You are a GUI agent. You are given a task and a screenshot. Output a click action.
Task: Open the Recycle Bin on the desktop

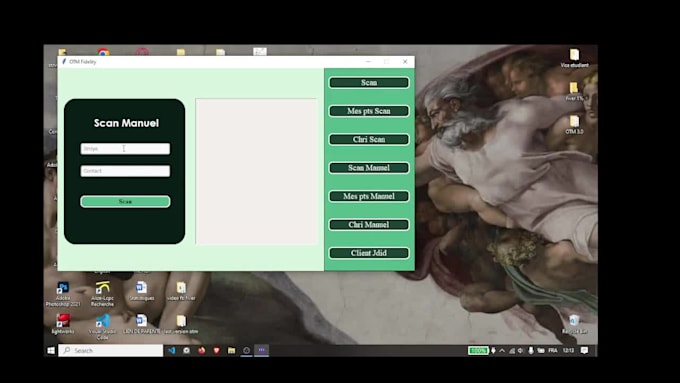pyautogui.click(x=574, y=324)
